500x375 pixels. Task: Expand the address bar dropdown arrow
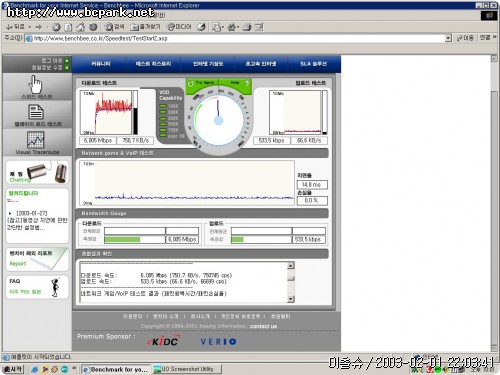coord(448,38)
